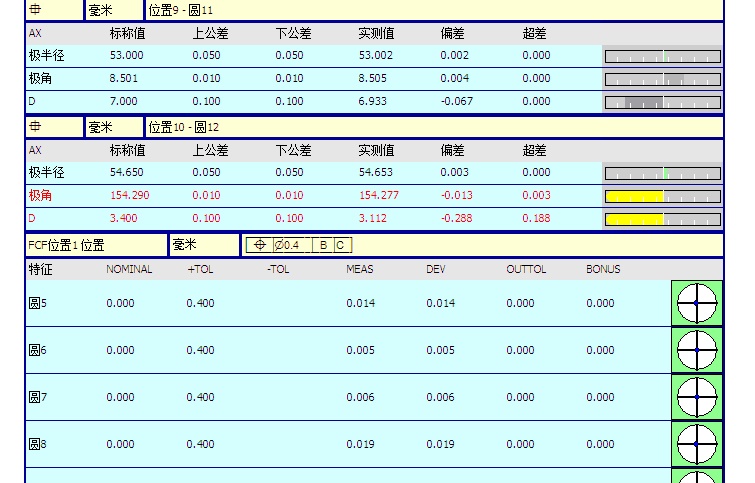Select the crosshair target graphic for 圆6

(x=697, y=350)
